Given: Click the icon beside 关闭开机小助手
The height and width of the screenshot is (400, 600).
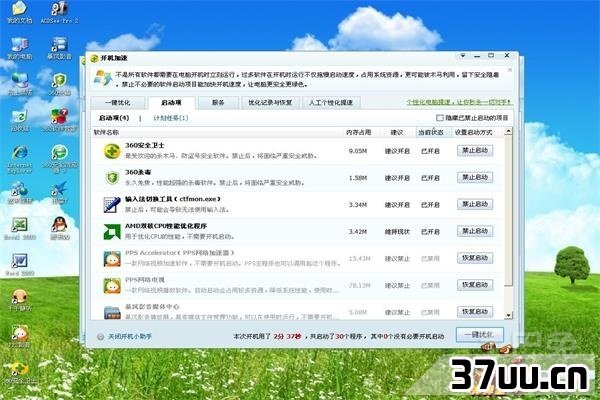Looking at the screenshot, I should pos(101,337).
